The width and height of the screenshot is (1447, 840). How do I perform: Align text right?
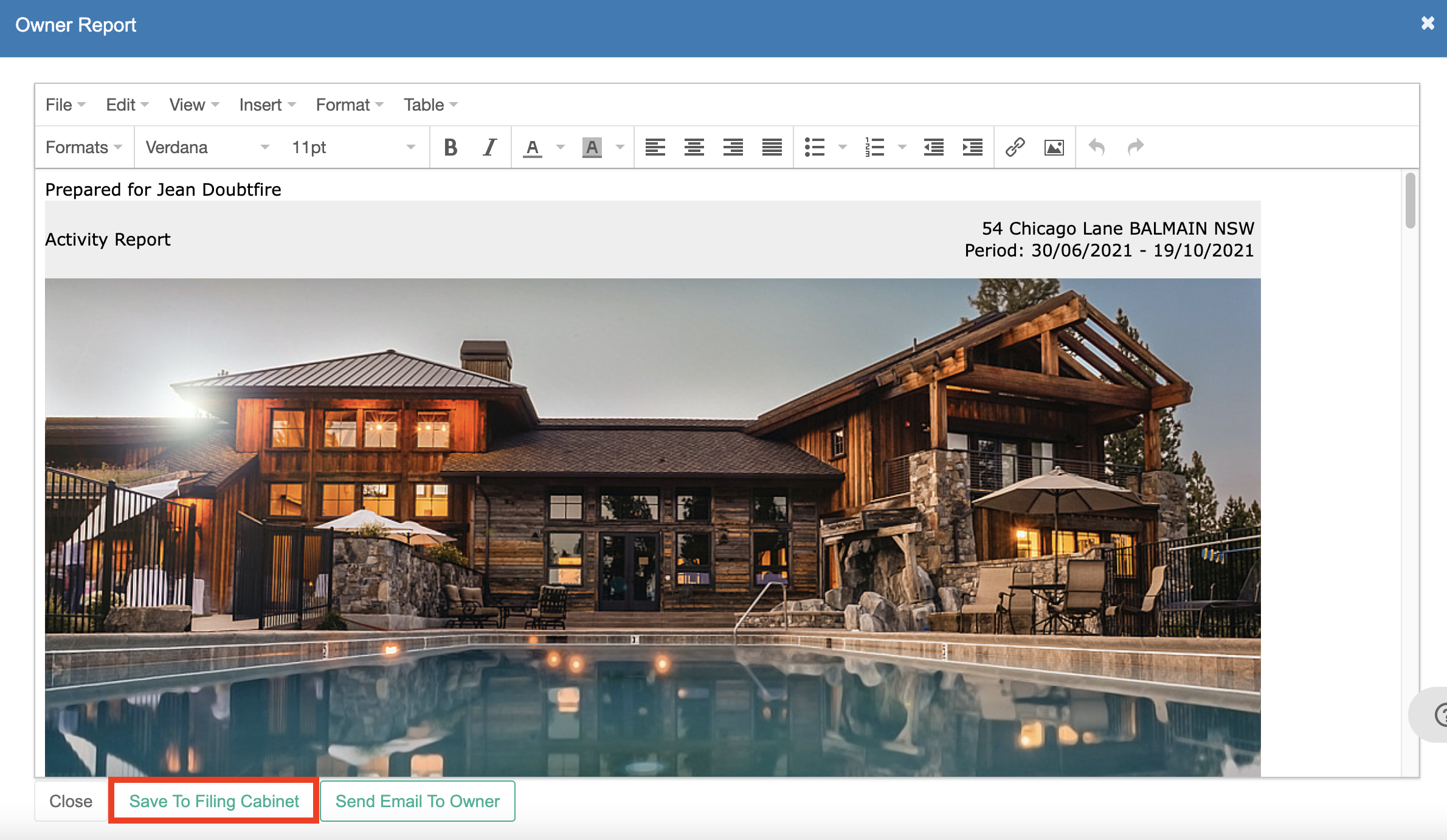pyautogui.click(x=733, y=147)
